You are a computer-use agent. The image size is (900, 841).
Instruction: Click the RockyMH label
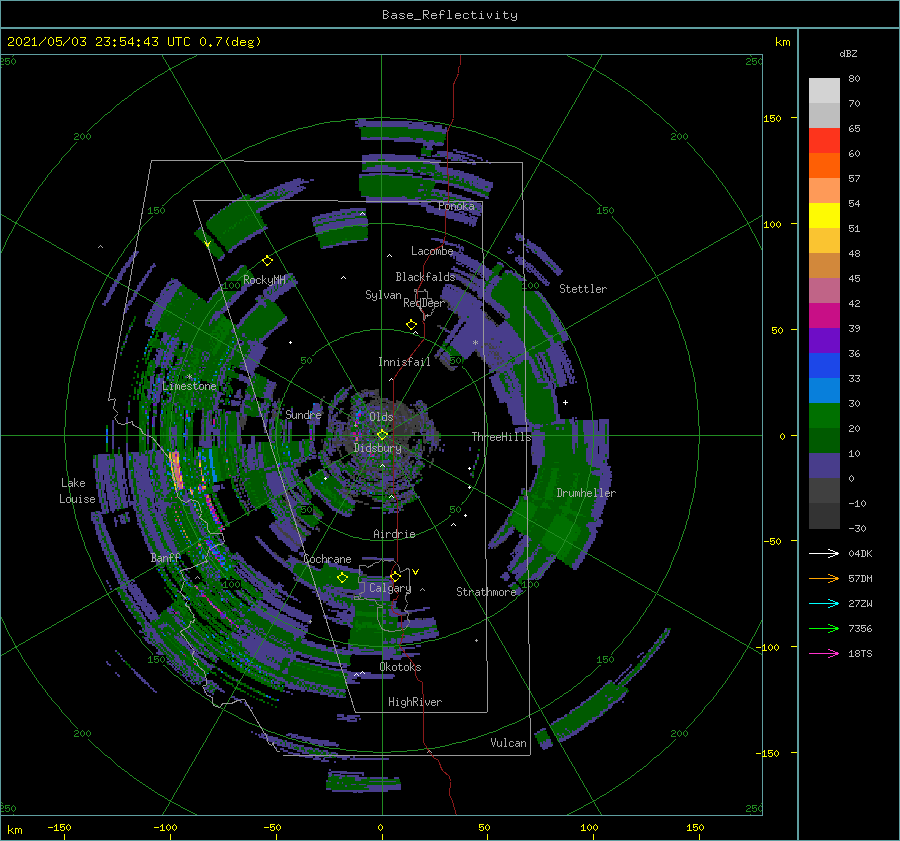click(264, 280)
